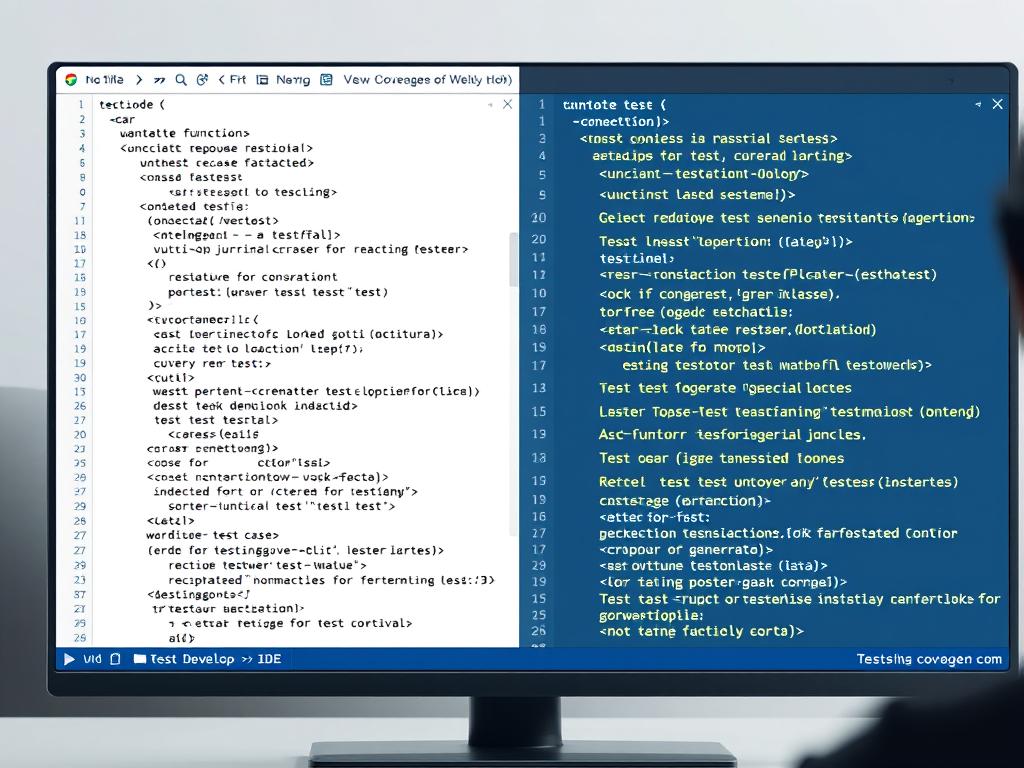The height and width of the screenshot is (768, 1024).
Task: Click '<uncciatt repouse restioial>' line
Action: pyautogui.click(x=216, y=148)
